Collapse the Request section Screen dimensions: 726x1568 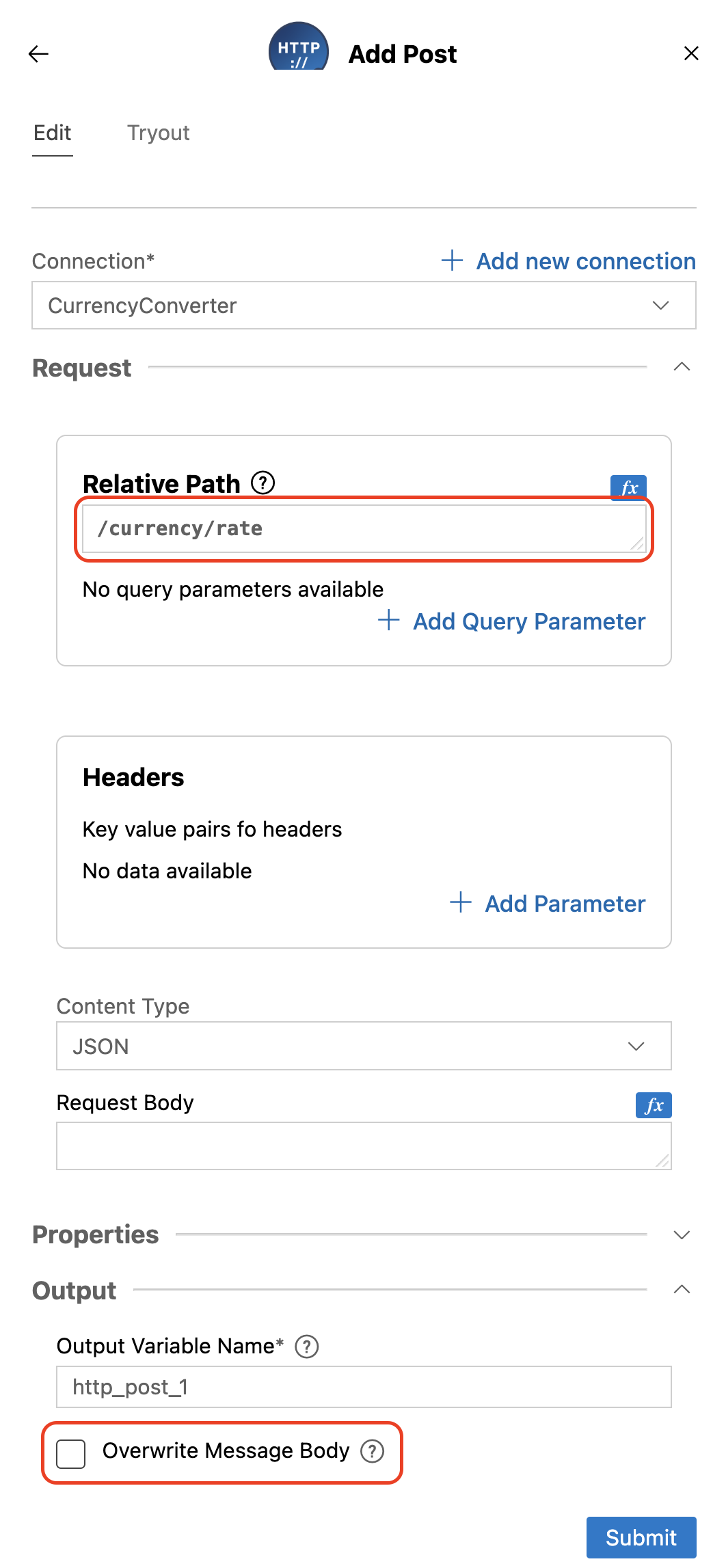point(682,367)
